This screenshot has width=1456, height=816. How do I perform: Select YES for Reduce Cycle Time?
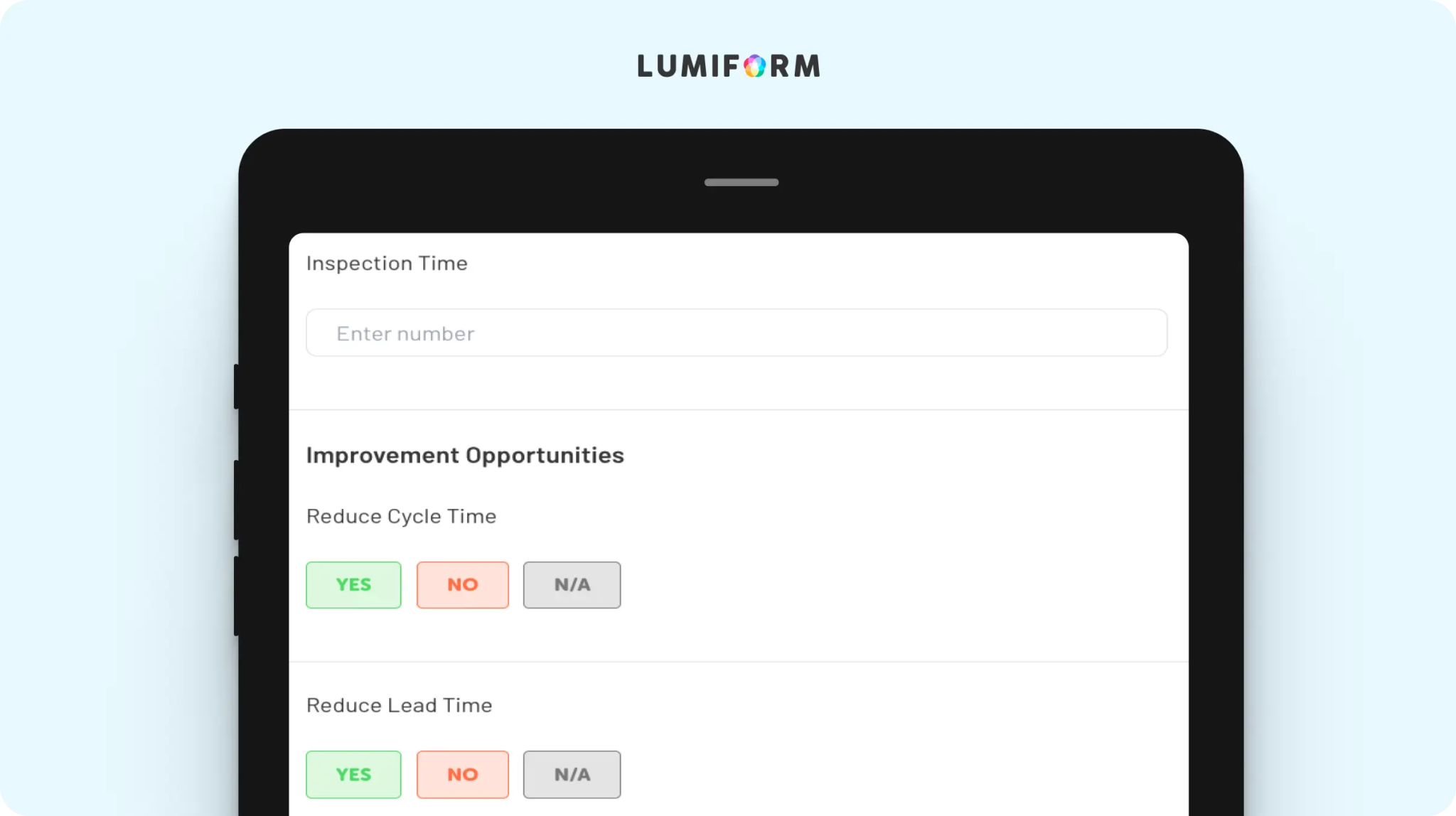353,585
